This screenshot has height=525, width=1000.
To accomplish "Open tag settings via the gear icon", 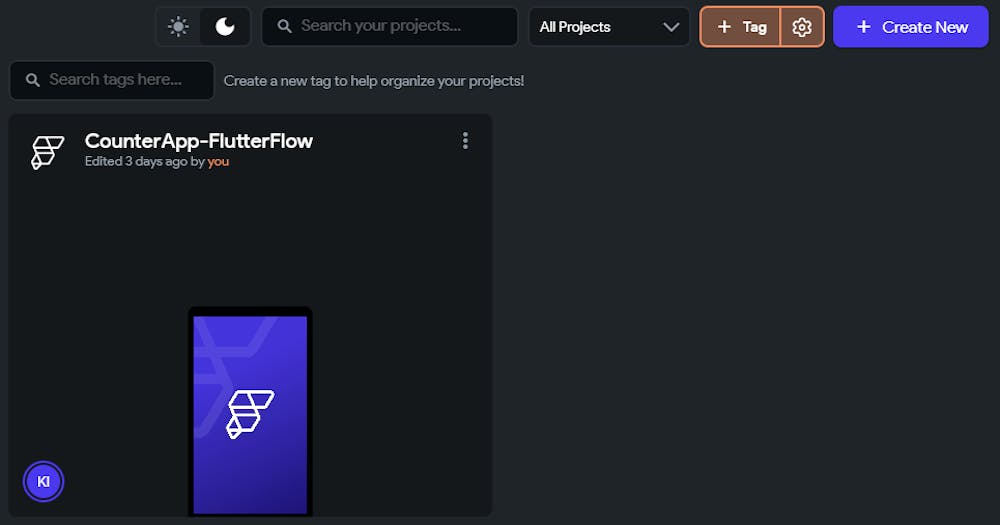I will 802,27.
